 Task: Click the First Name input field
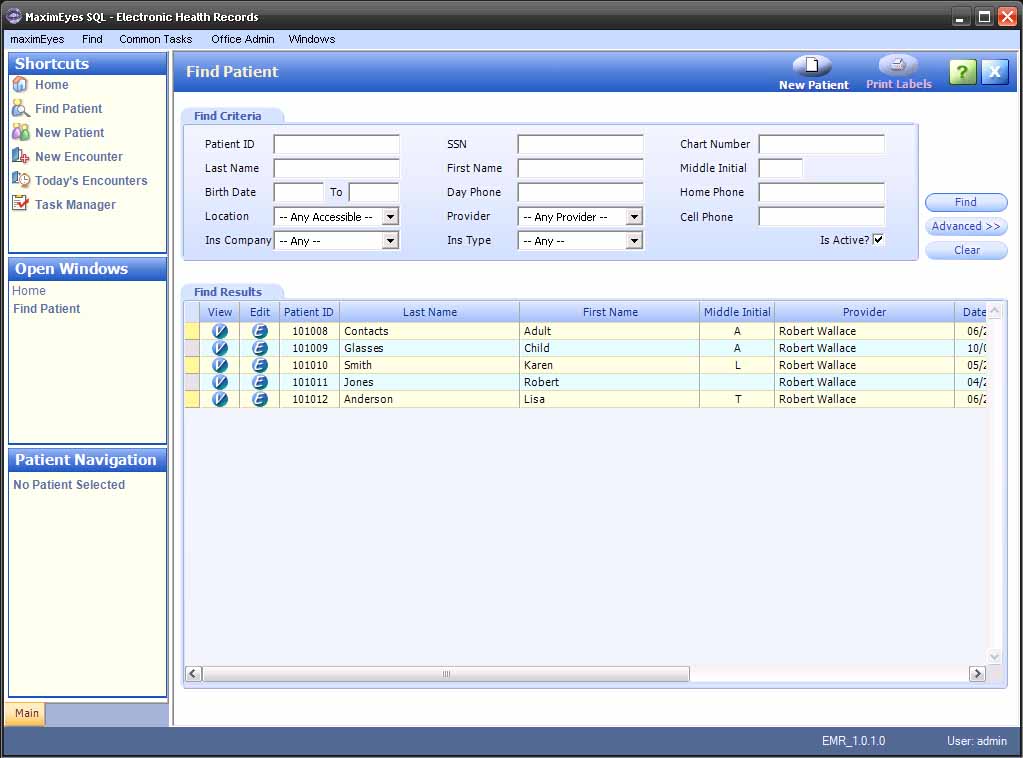[580, 168]
